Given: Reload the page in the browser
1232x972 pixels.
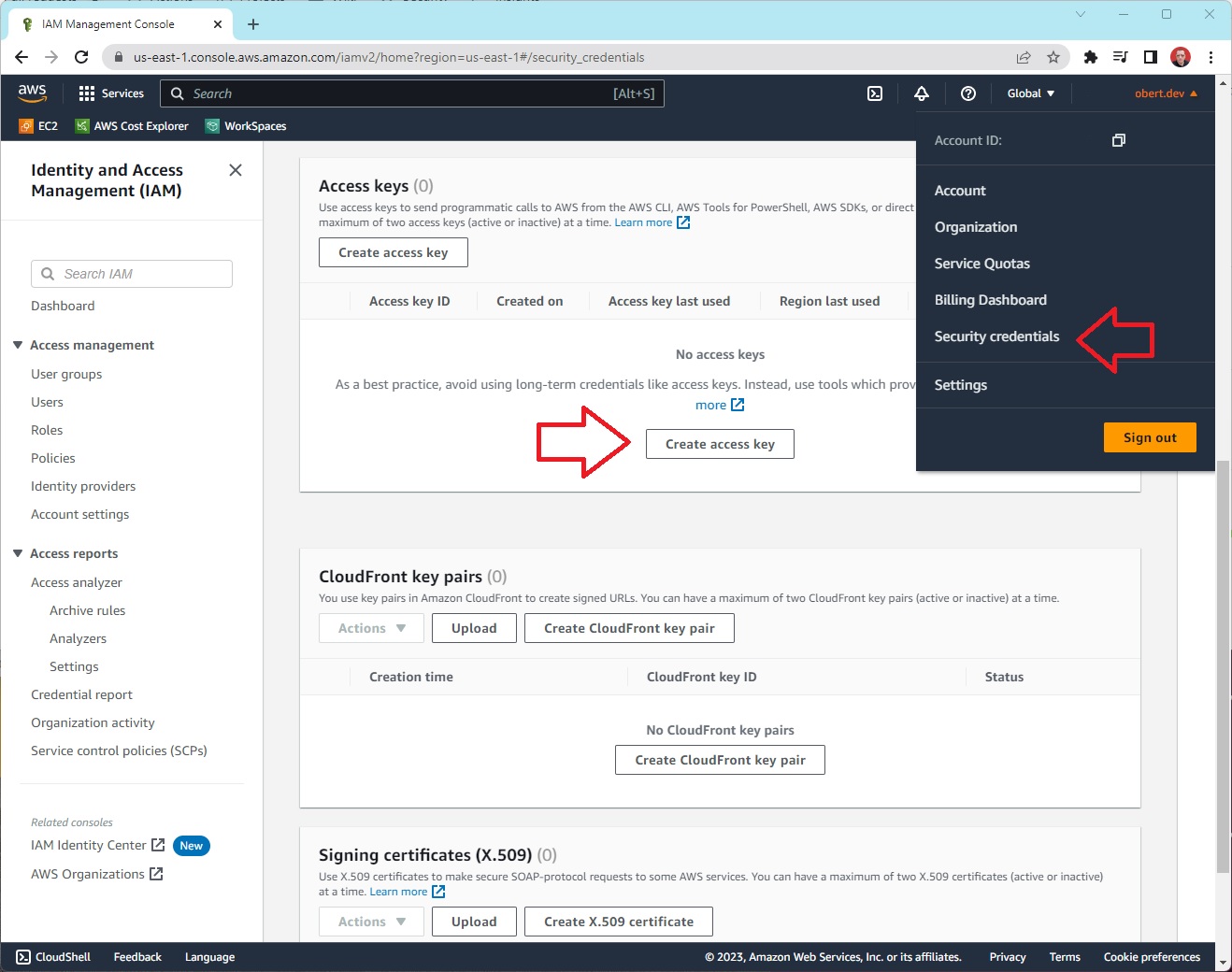Looking at the screenshot, I should point(81,57).
